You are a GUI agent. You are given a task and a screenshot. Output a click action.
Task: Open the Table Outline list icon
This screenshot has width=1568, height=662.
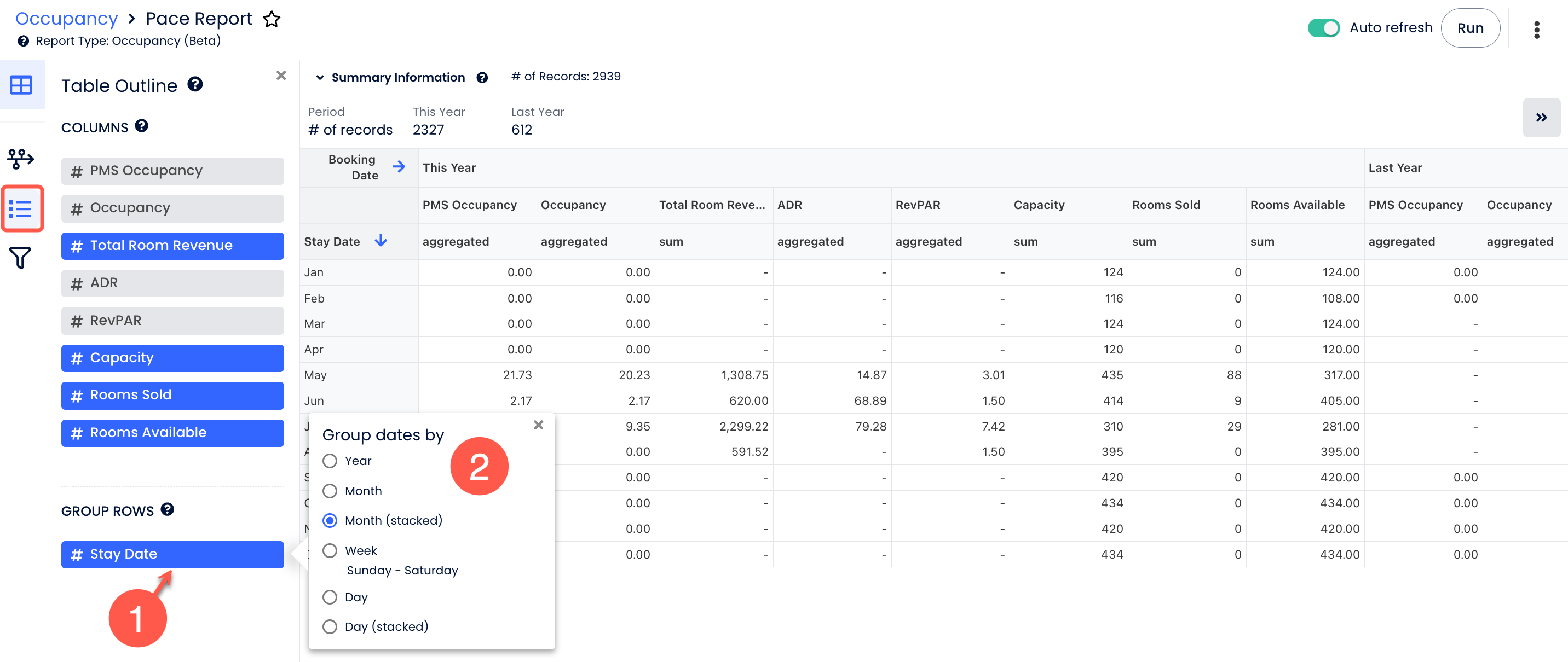[21, 210]
